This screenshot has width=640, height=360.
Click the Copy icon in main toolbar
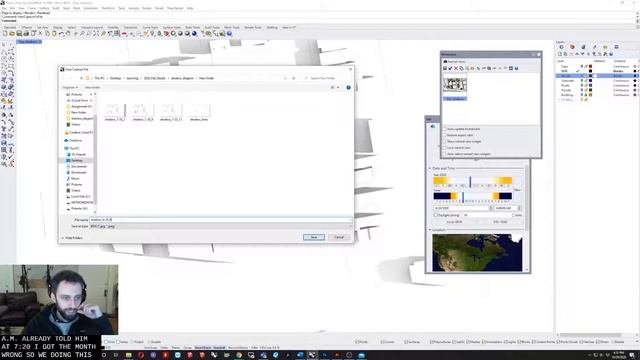click(x=47, y=33)
